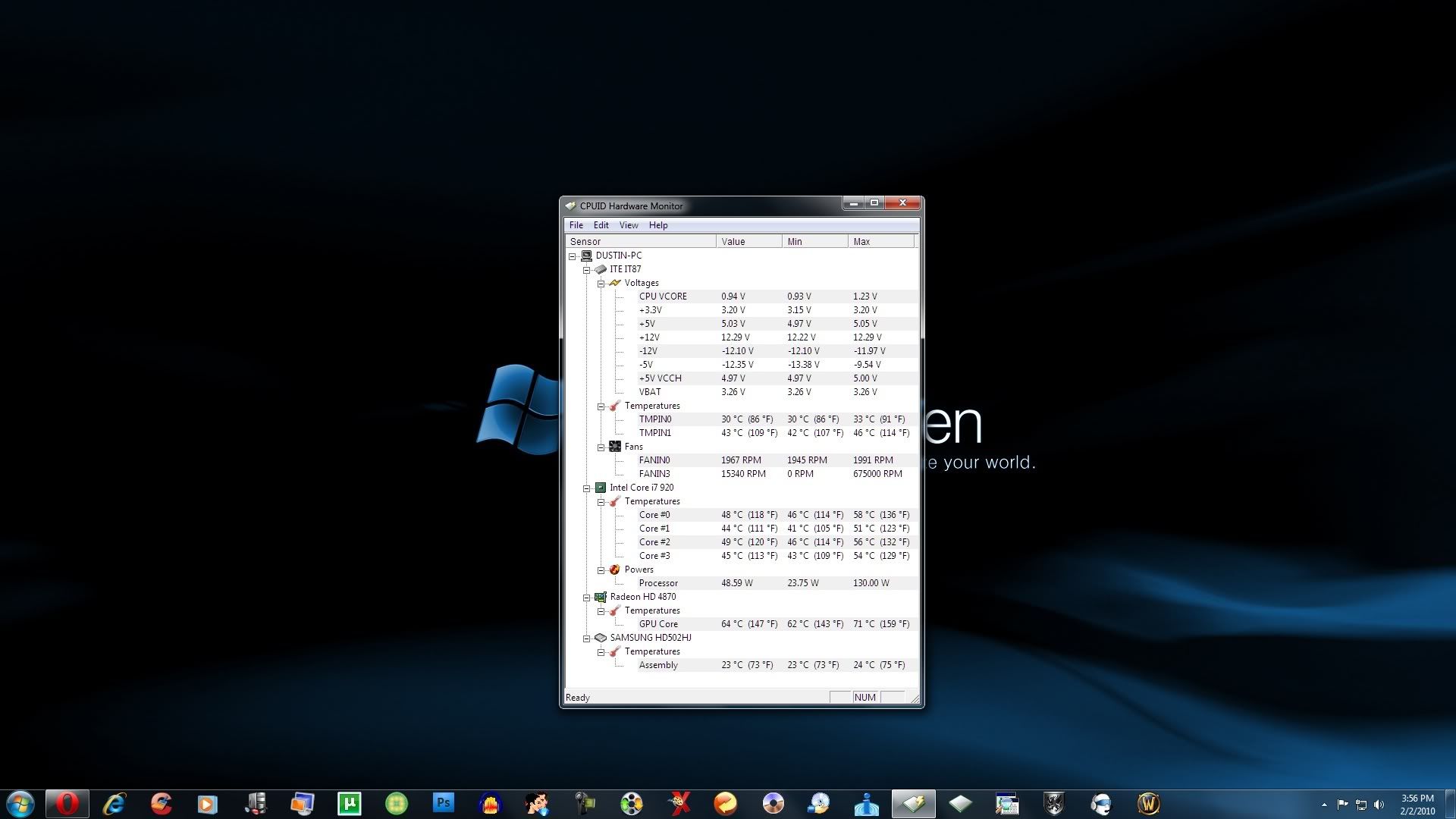
Task: Click the hard drive icon beside SAMSUNG HD502HJ
Action: point(601,638)
